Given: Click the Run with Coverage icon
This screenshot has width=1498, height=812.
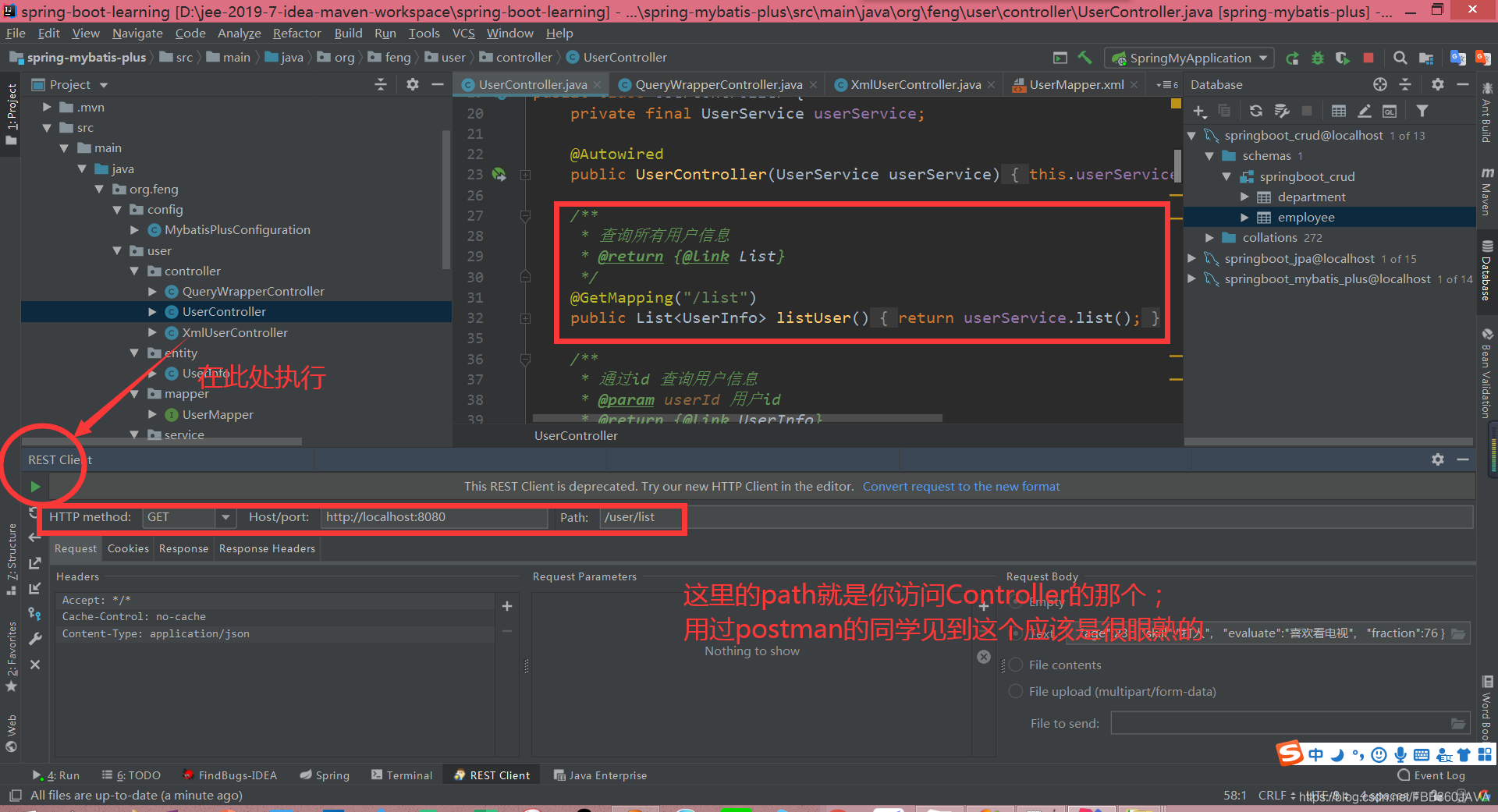Looking at the screenshot, I should pyautogui.click(x=1343, y=58).
